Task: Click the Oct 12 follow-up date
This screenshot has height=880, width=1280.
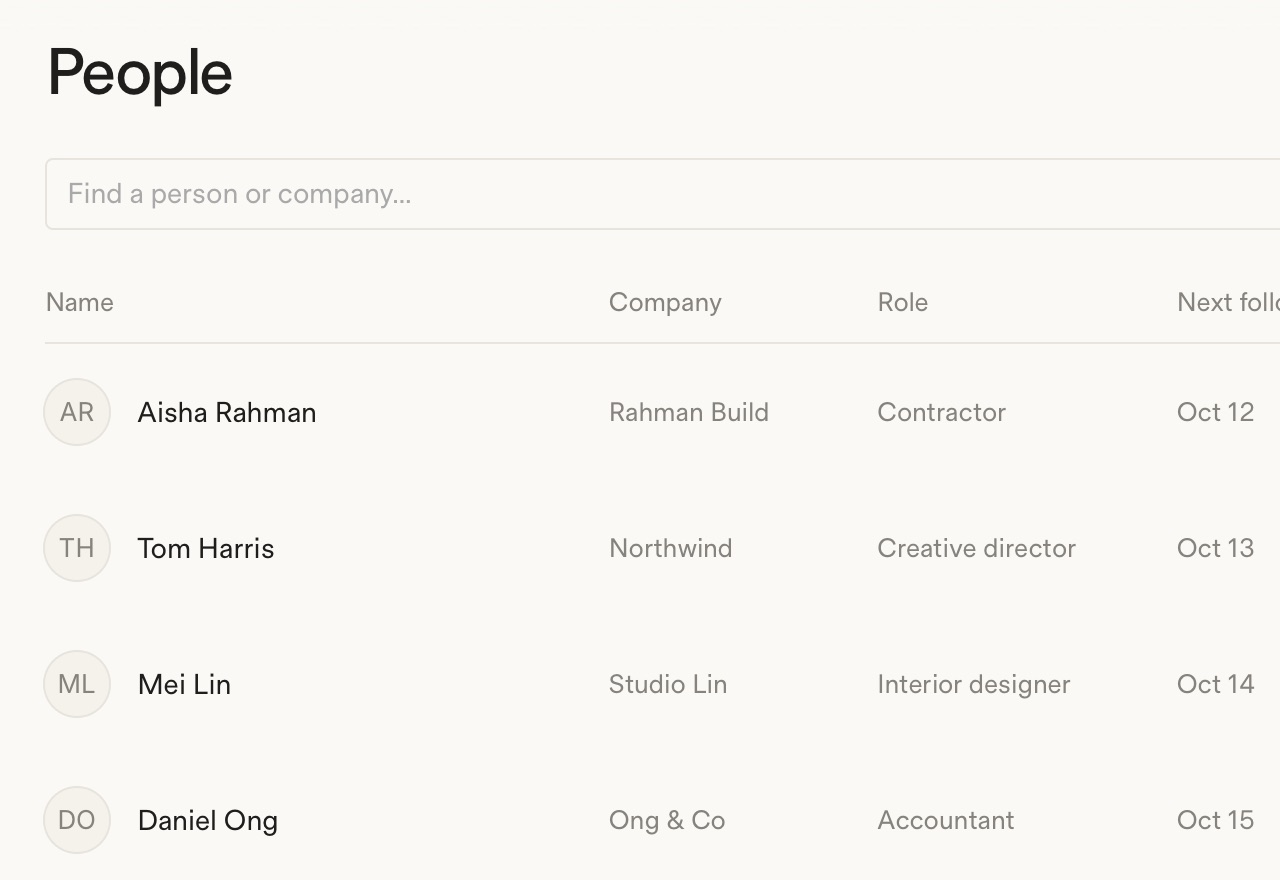Action: 1216,412
